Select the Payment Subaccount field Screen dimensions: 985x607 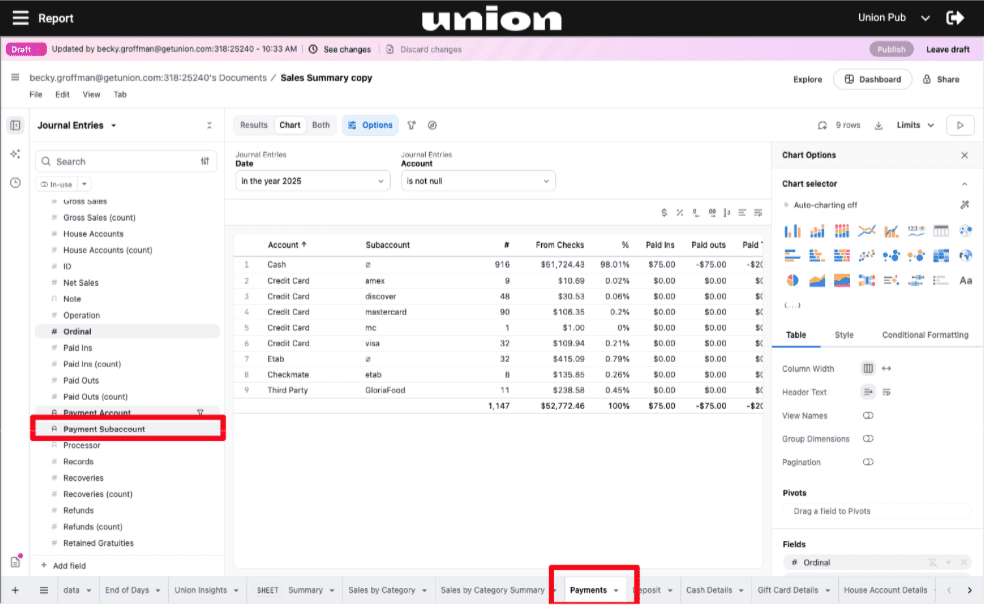pyautogui.click(x=104, y=429)
